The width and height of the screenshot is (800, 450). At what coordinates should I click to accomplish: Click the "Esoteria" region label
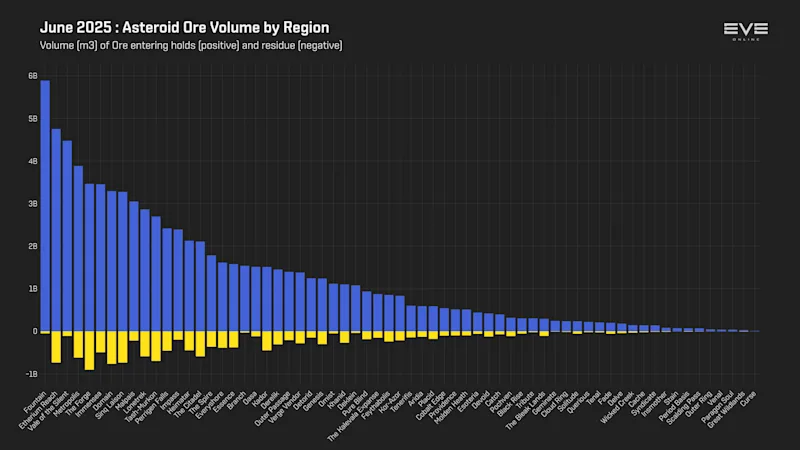point(468,402)
